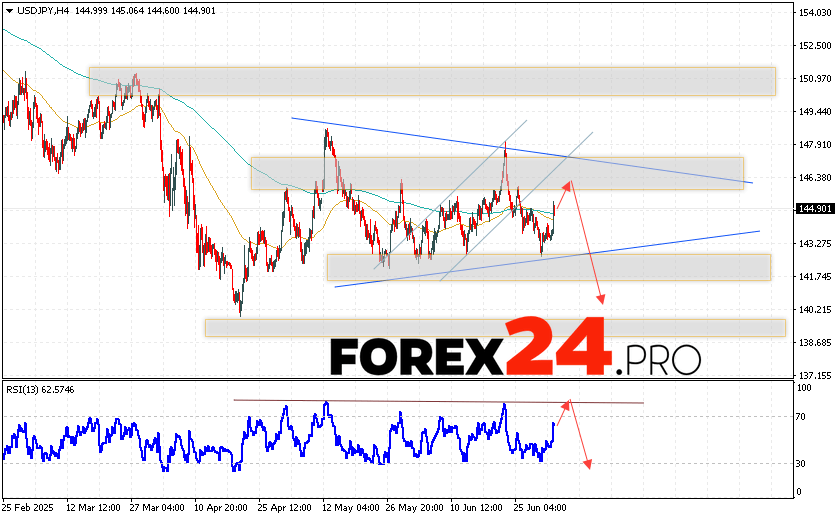Click the 138.685 price axis label

(815, 342)
